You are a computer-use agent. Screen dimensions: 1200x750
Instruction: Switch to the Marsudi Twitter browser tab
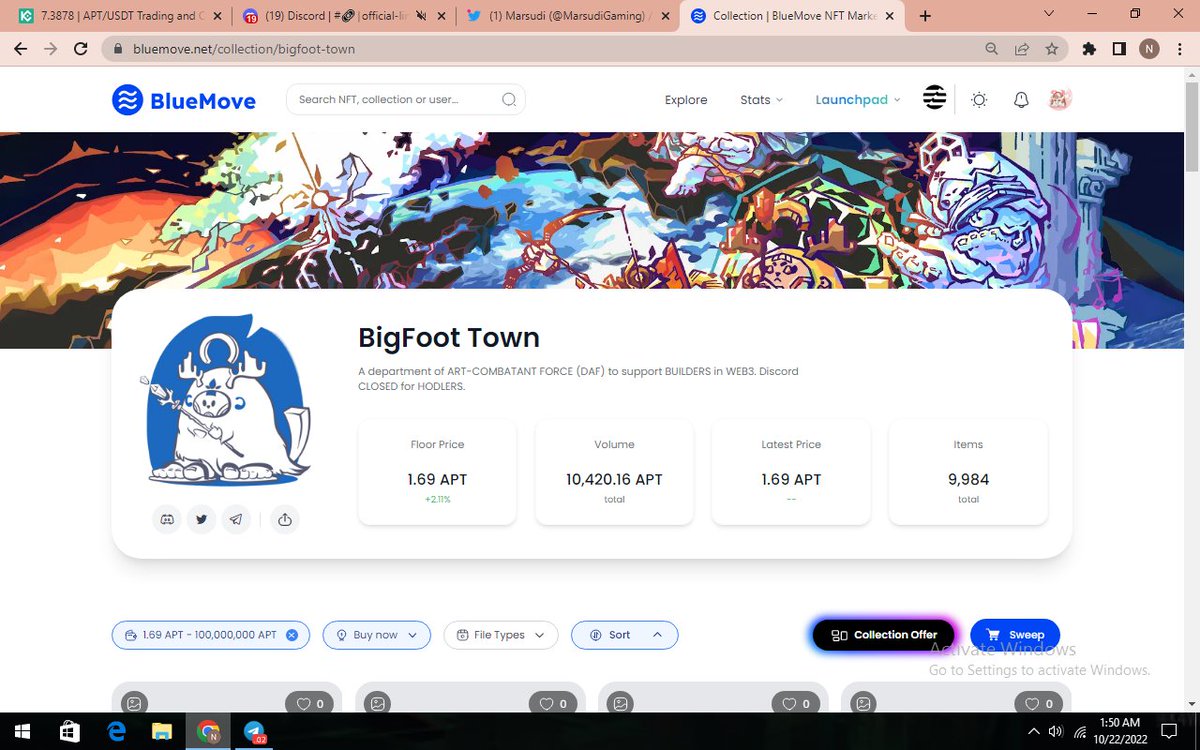click(x=567, y=16)
